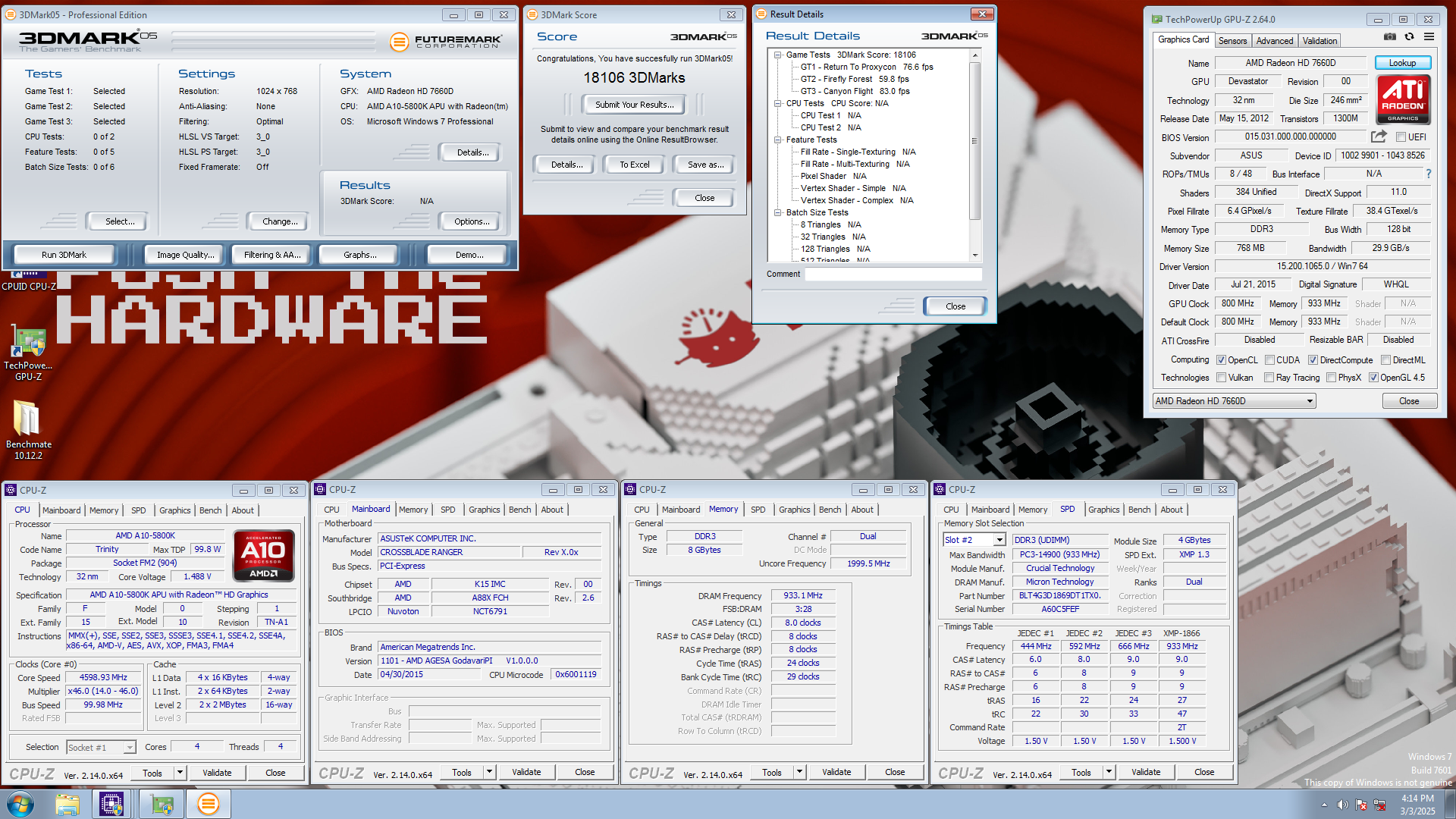Toggle OpenCL checkbox
The width and height of the screenshot is (1456, 819).
tap(1221, 360)
